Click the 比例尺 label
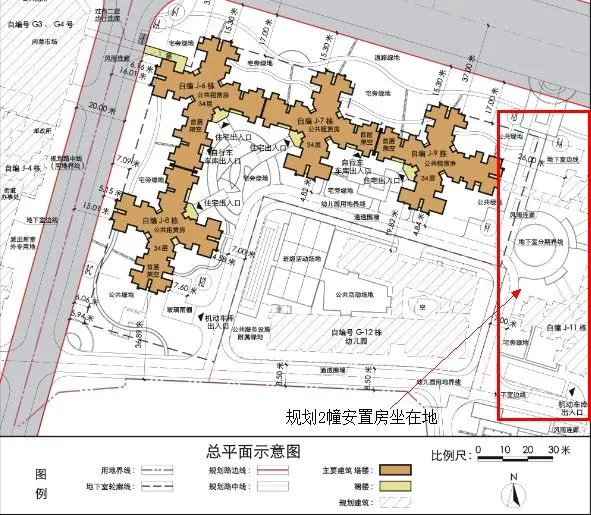Viewport: 591px width, 515px height. pos(452,455)
